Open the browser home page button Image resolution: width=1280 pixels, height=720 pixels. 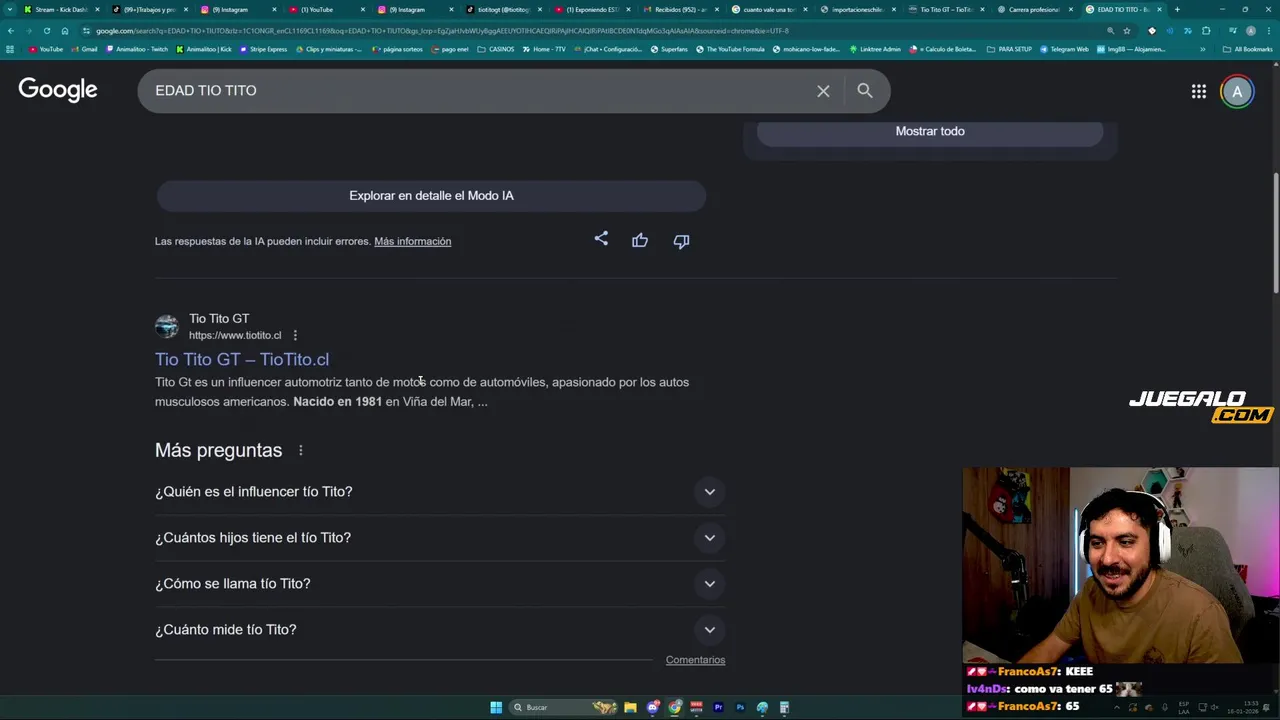coord(65,31)
